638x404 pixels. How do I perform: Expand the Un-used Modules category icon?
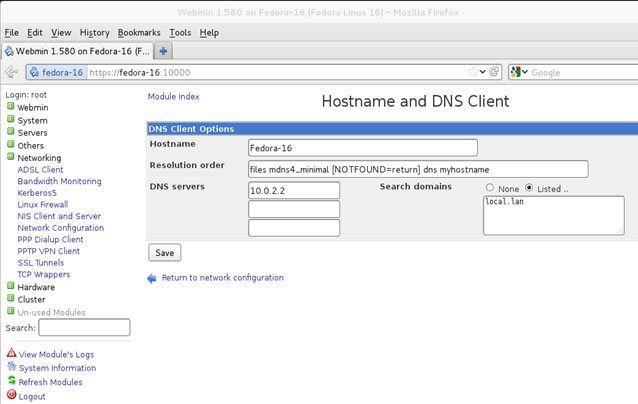11,311
